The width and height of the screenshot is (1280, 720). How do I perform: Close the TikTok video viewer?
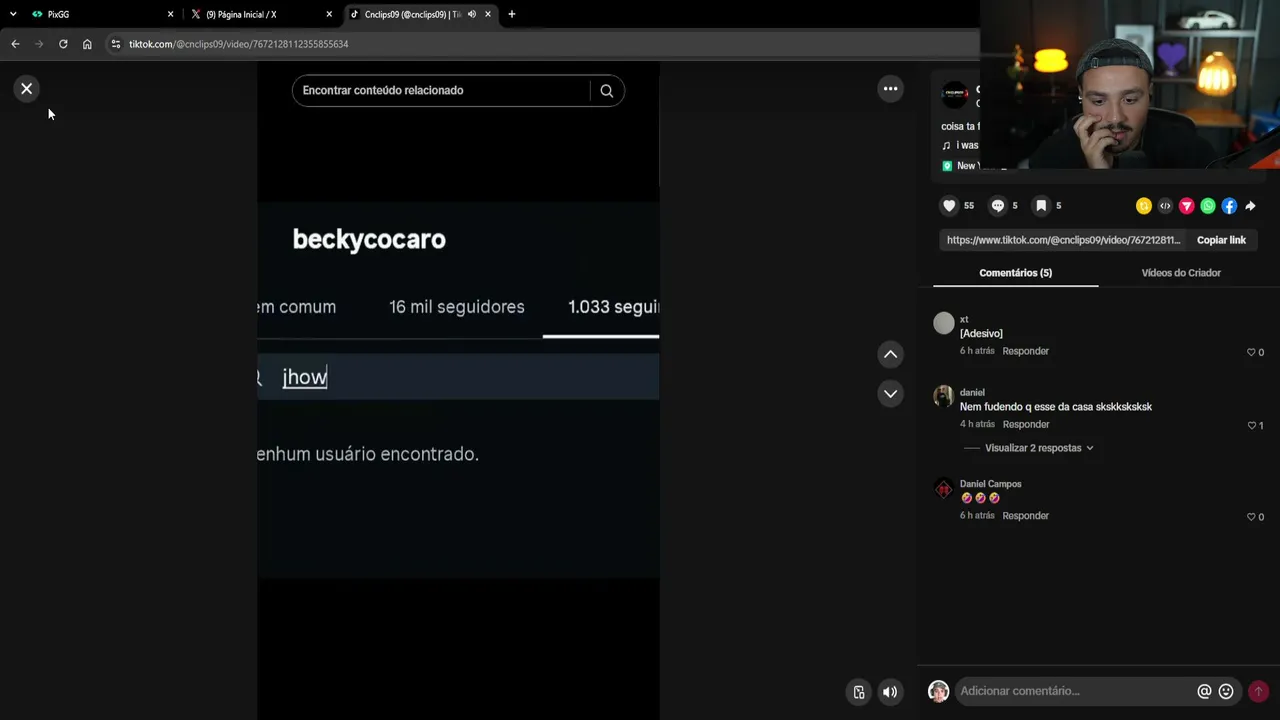point(27,89)
